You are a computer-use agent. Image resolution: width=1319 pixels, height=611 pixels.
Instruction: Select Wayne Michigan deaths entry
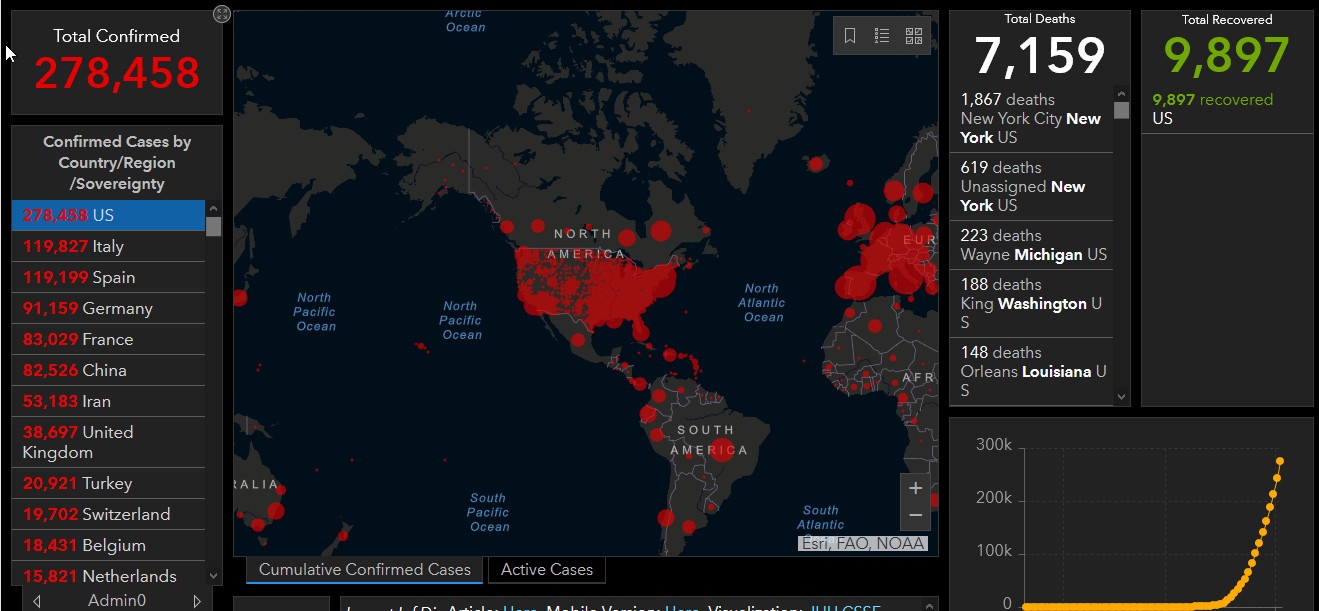(1031, 245)
